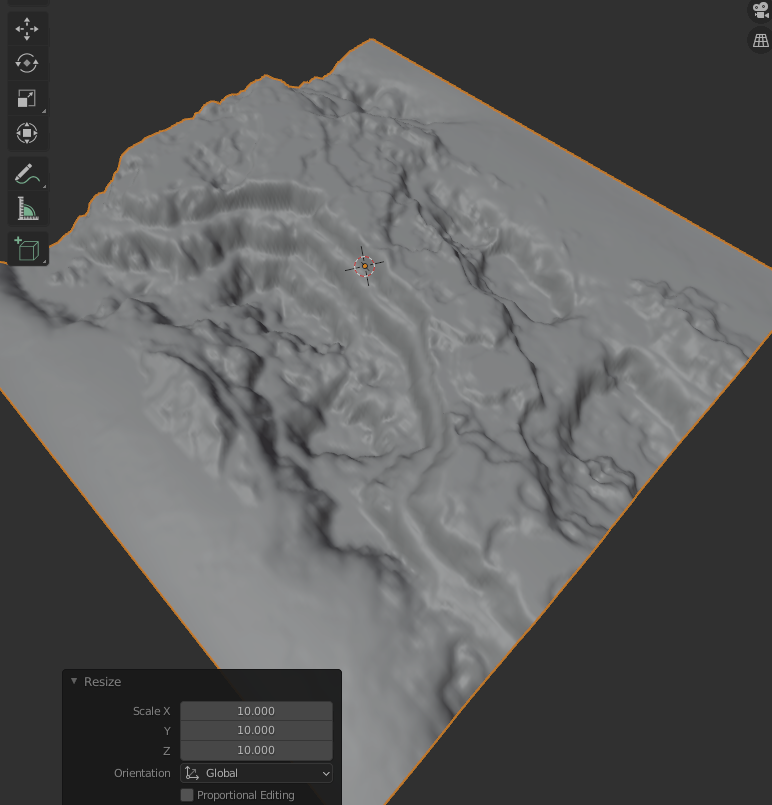Open the Orientation Global dropdown
The width and height of the screenshot is (772, 805).
coord(256,773)
